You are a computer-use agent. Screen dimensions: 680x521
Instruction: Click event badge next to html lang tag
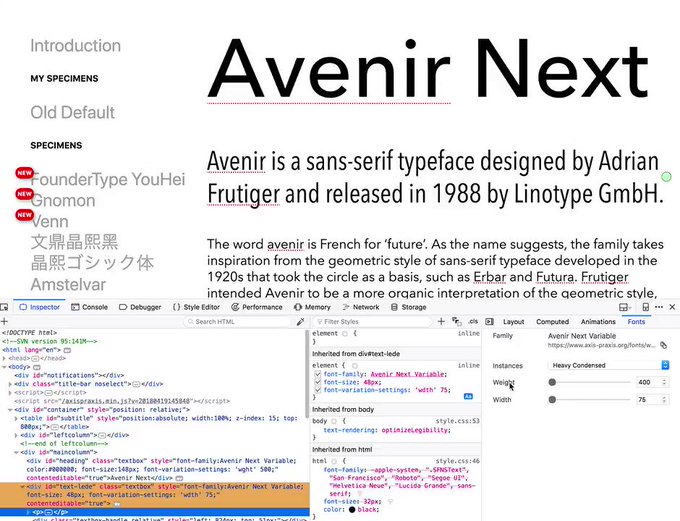(x=68, y=350)
